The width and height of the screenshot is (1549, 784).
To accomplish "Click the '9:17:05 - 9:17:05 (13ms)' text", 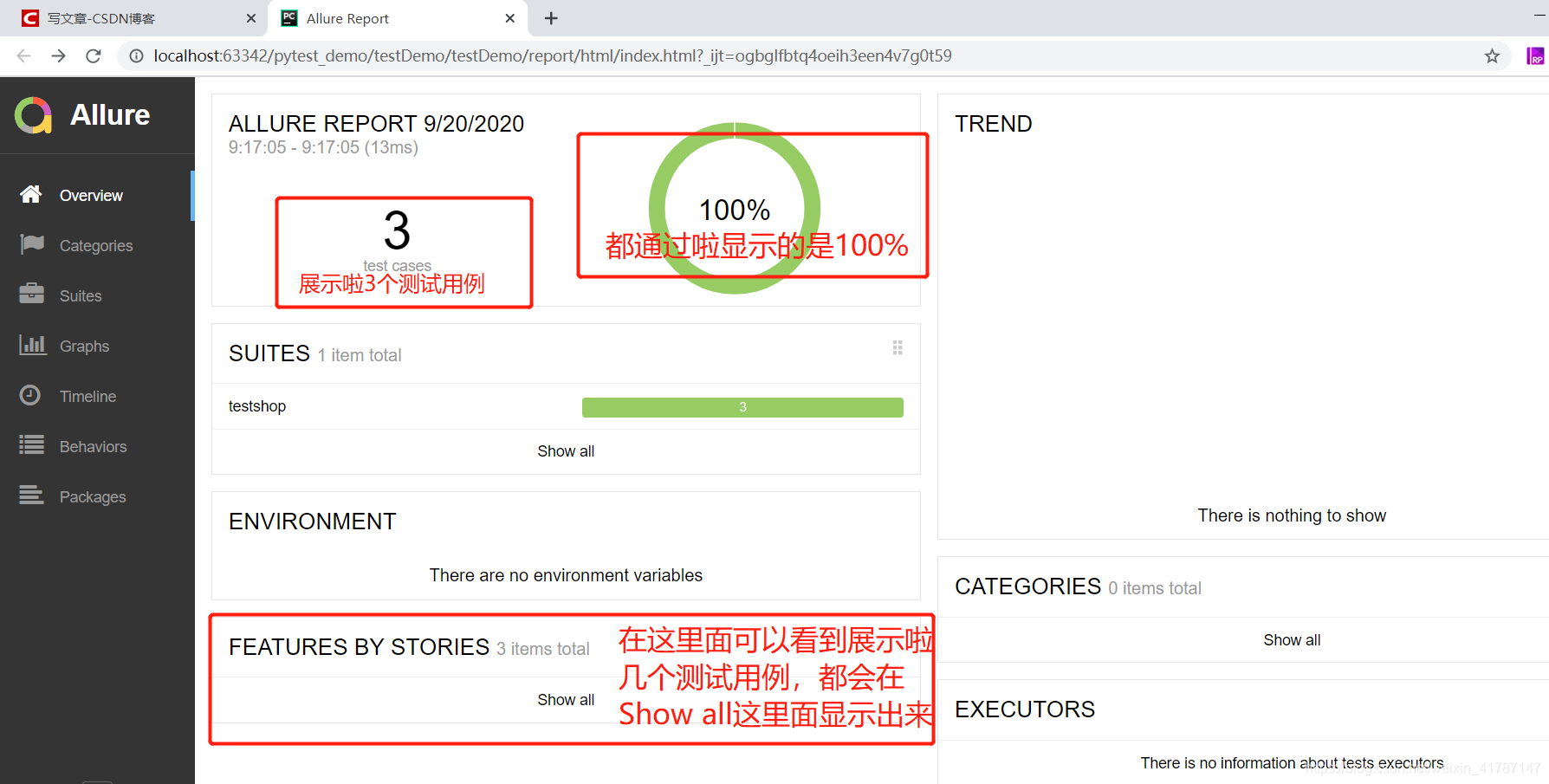I will 323,148.
